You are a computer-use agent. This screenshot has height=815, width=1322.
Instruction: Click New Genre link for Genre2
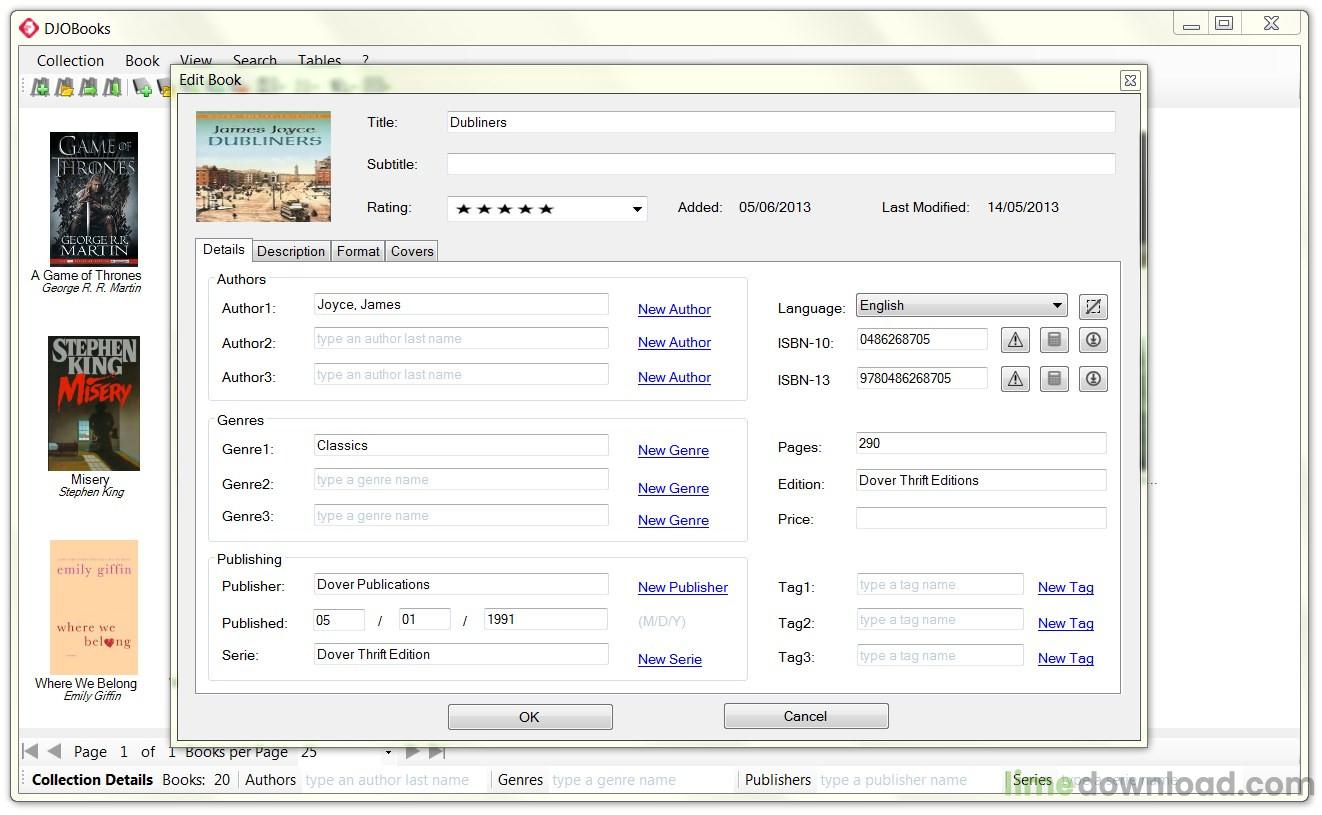673,488
